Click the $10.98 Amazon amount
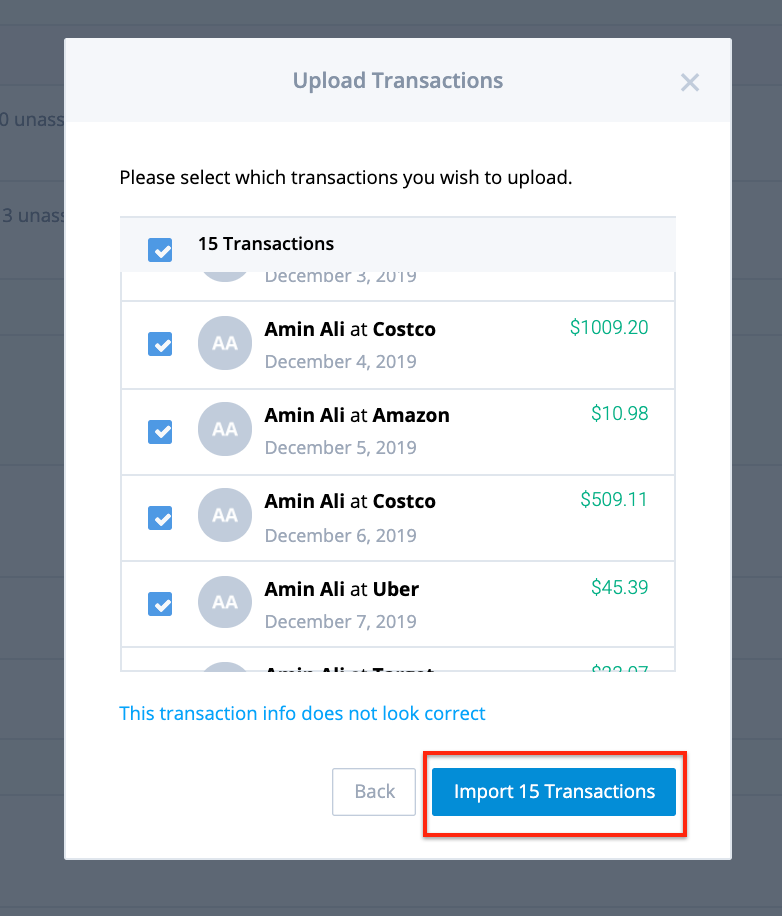Screen dimensions: 782x916 (619, 412)
